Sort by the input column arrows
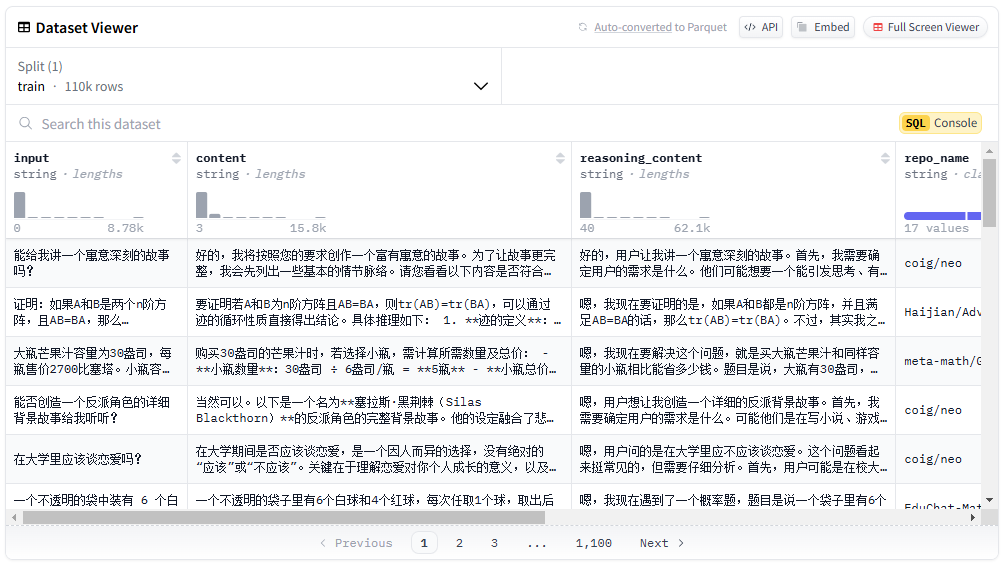 [176, 158]
